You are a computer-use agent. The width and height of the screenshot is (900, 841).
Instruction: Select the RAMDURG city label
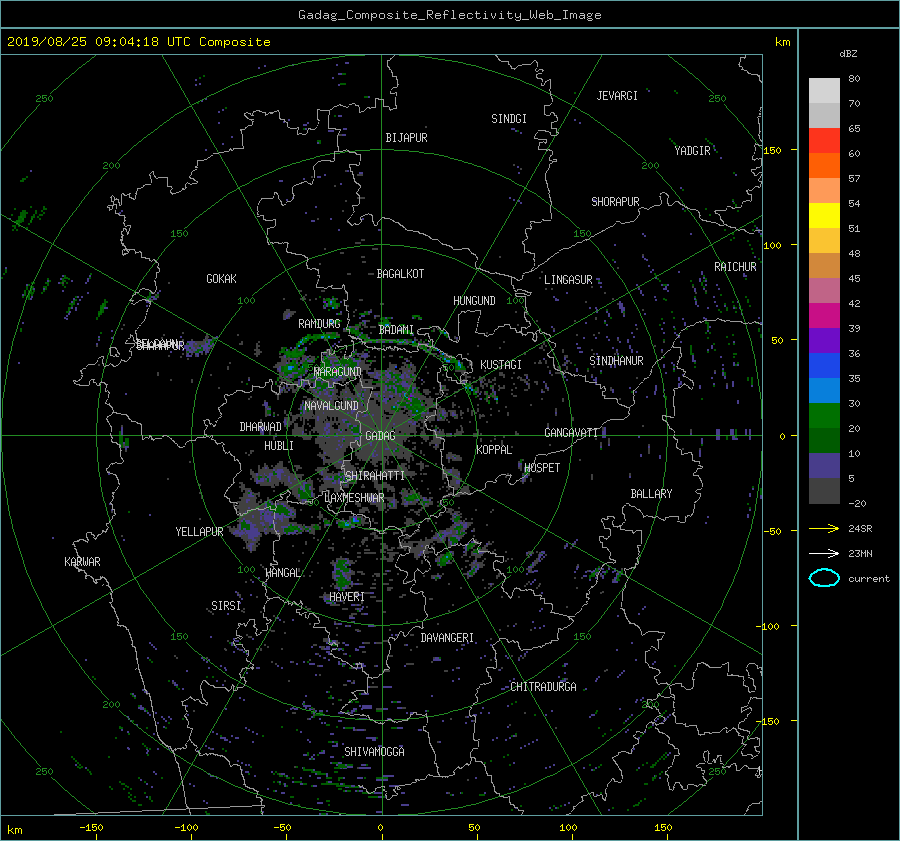[319, 324]
